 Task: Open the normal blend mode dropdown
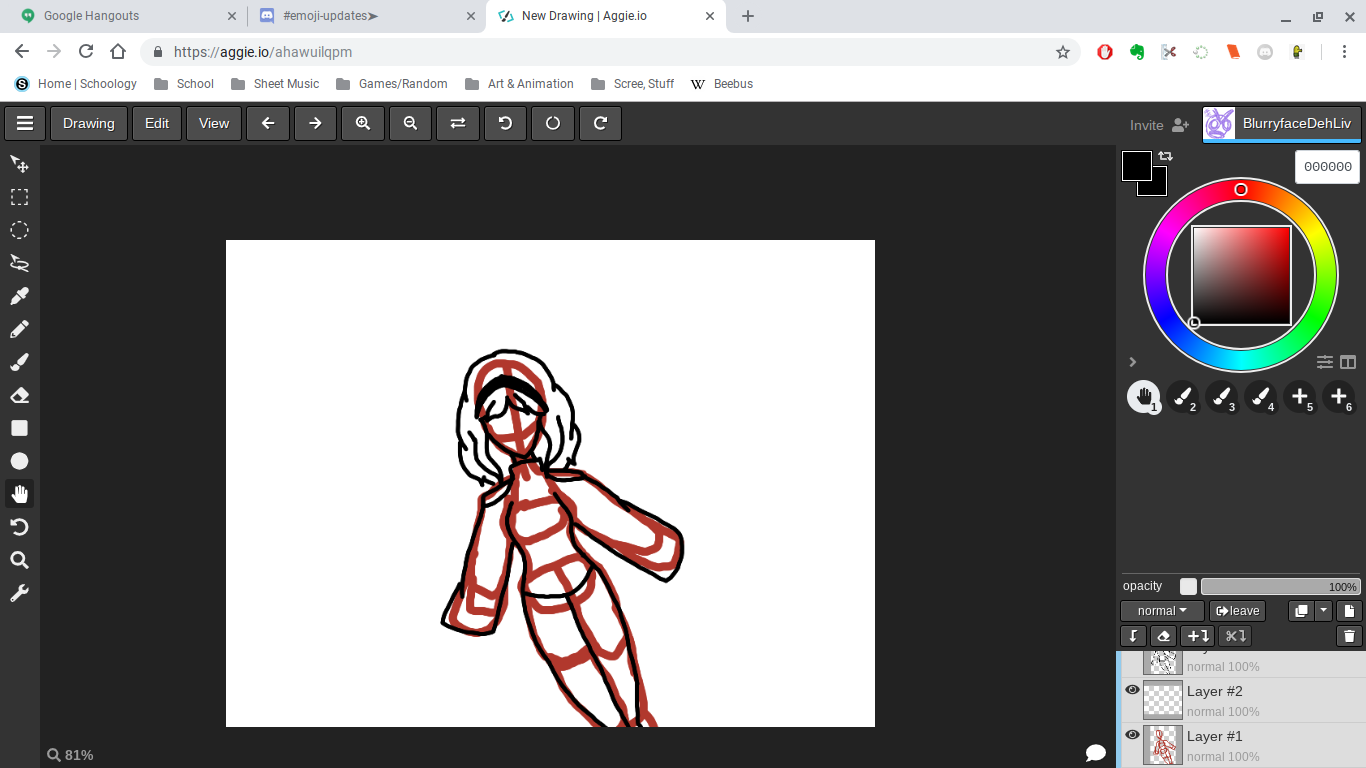1162,611
